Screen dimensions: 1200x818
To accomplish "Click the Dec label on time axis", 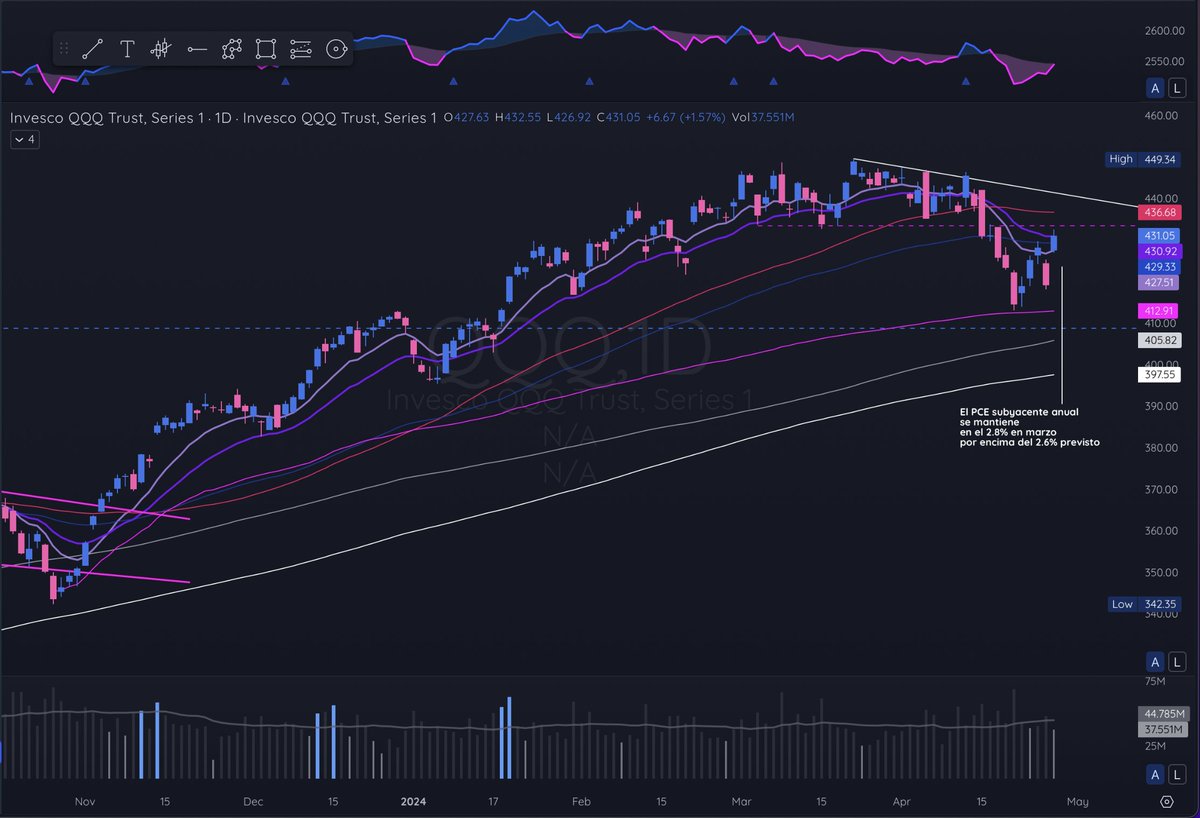I will pos(252,802).
